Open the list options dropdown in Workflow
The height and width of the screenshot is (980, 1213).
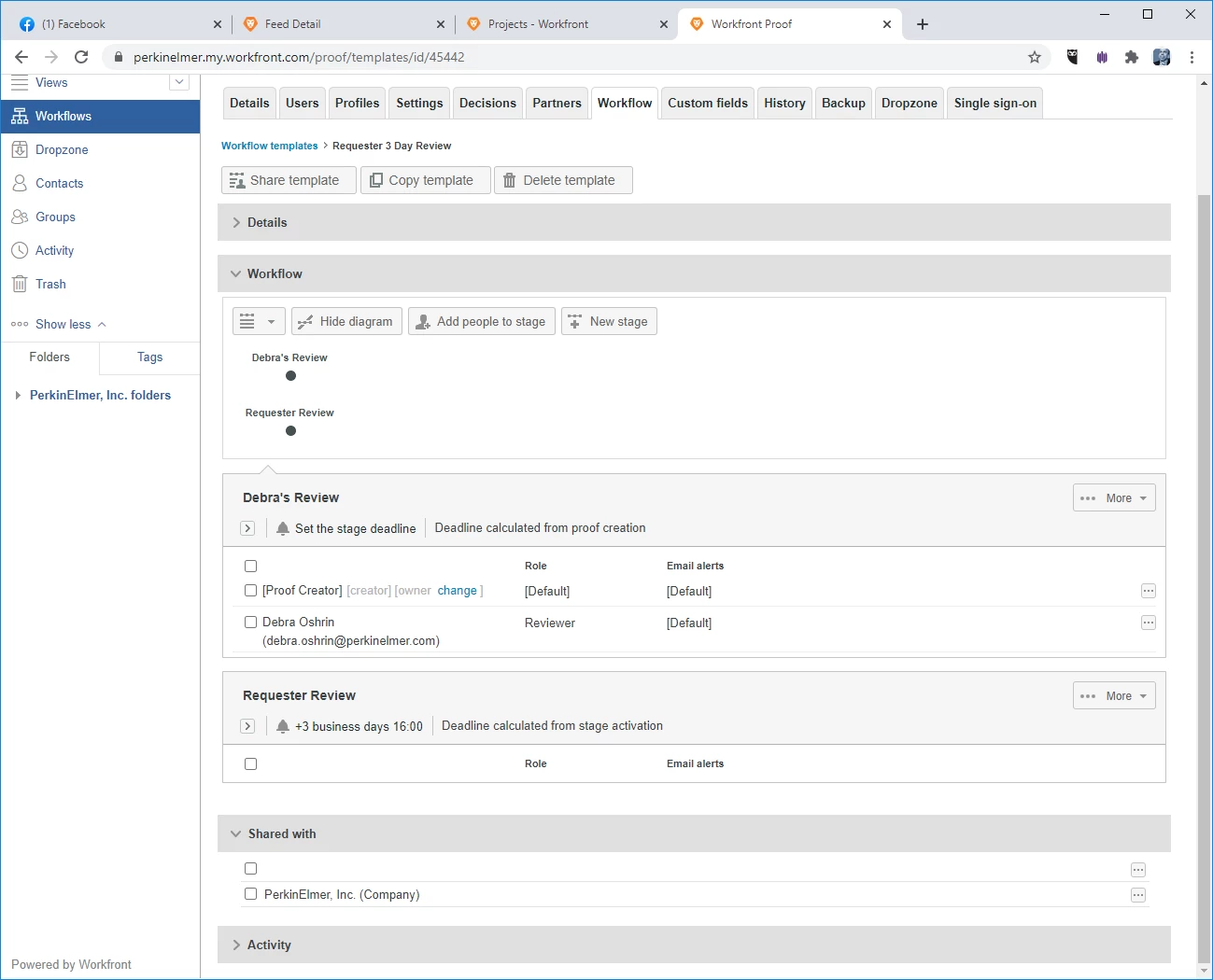pyautogui.click(x=259, y=321)
